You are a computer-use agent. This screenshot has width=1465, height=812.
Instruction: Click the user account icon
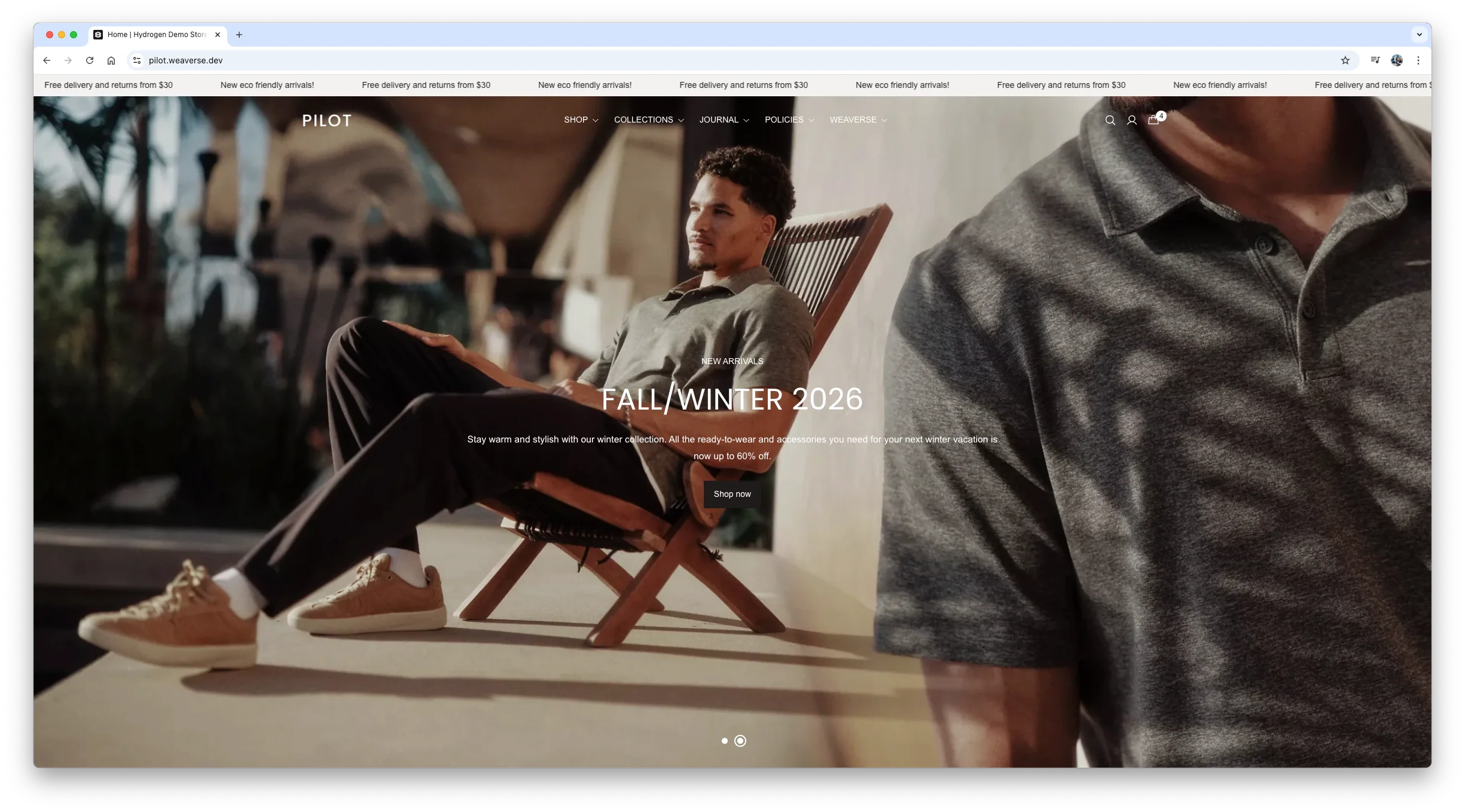click(1132, 119)
